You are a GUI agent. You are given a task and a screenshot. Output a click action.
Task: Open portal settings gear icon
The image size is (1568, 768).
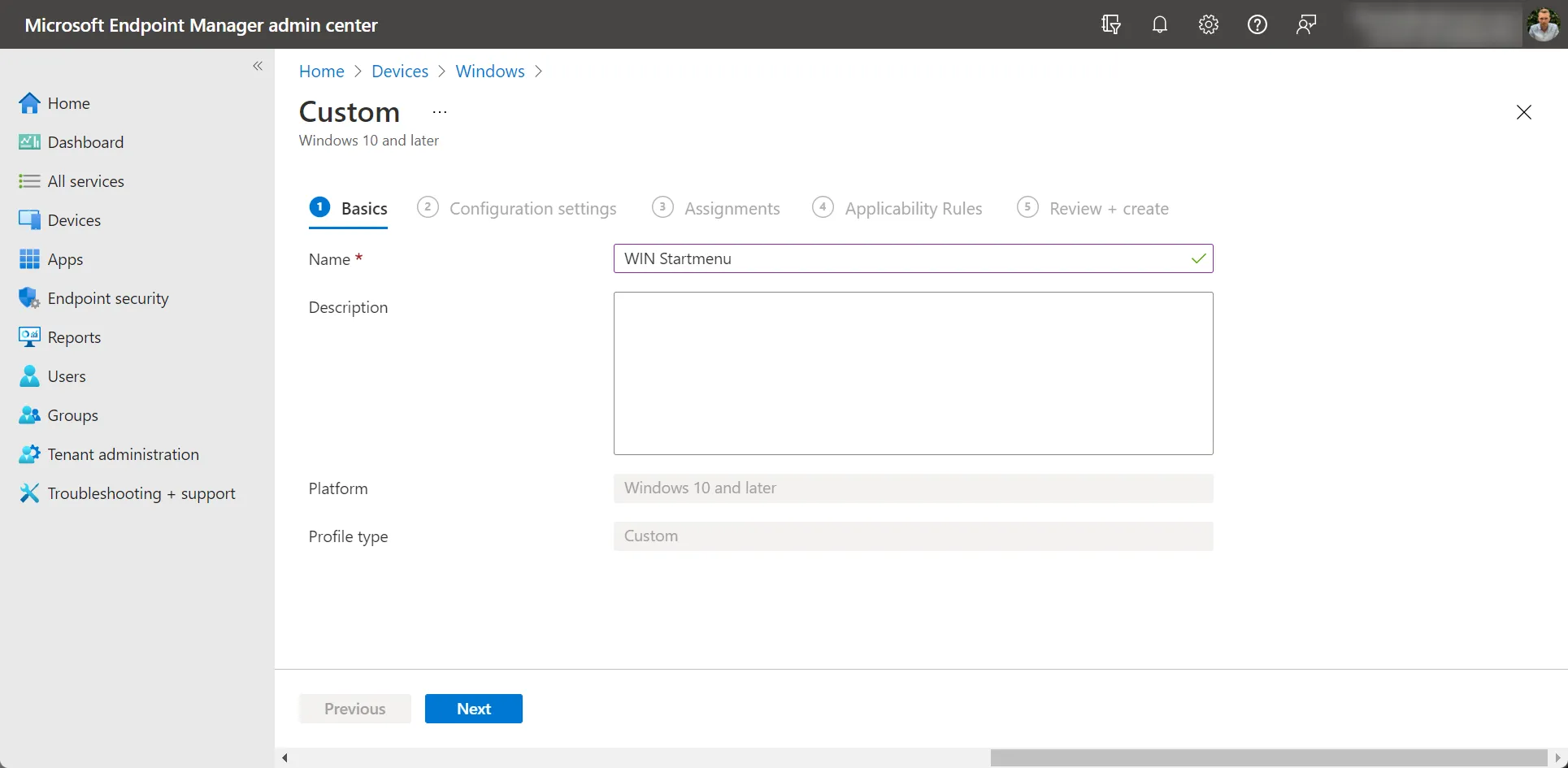point(1209,24)
